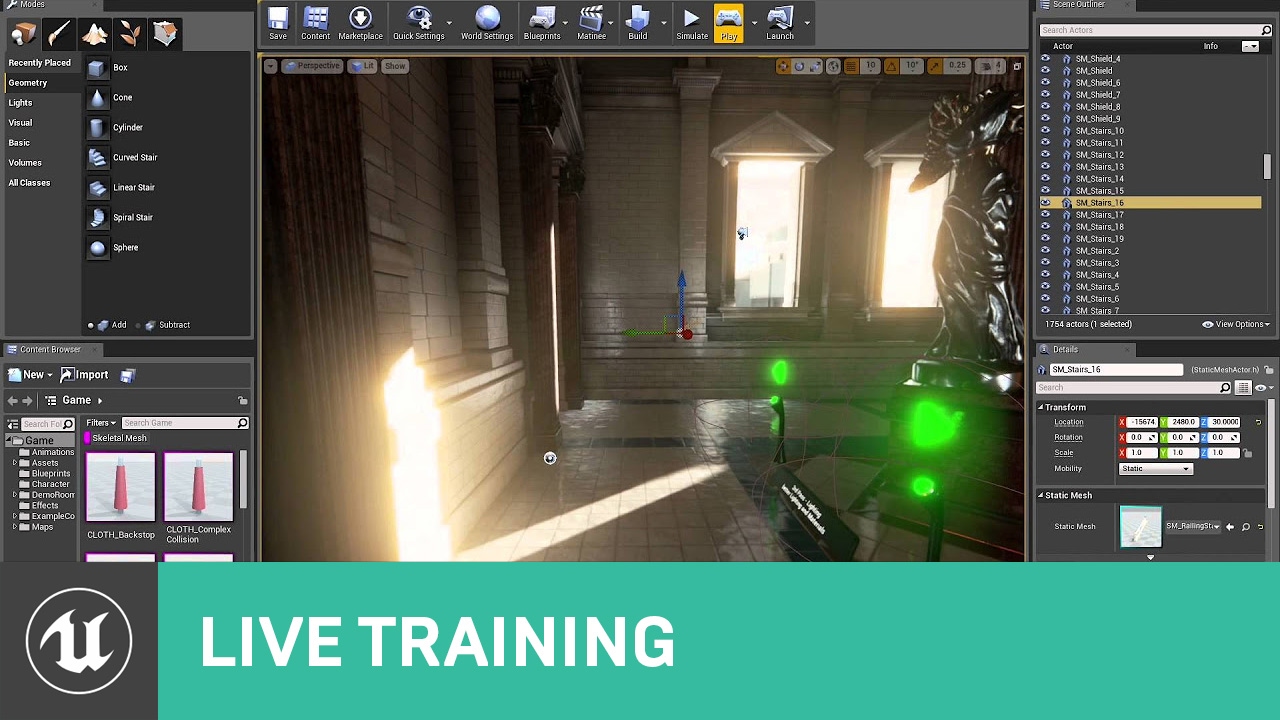Switch to Paint mode brush icon
Screen dimensions: 1280x720
(x=58, y=34)
